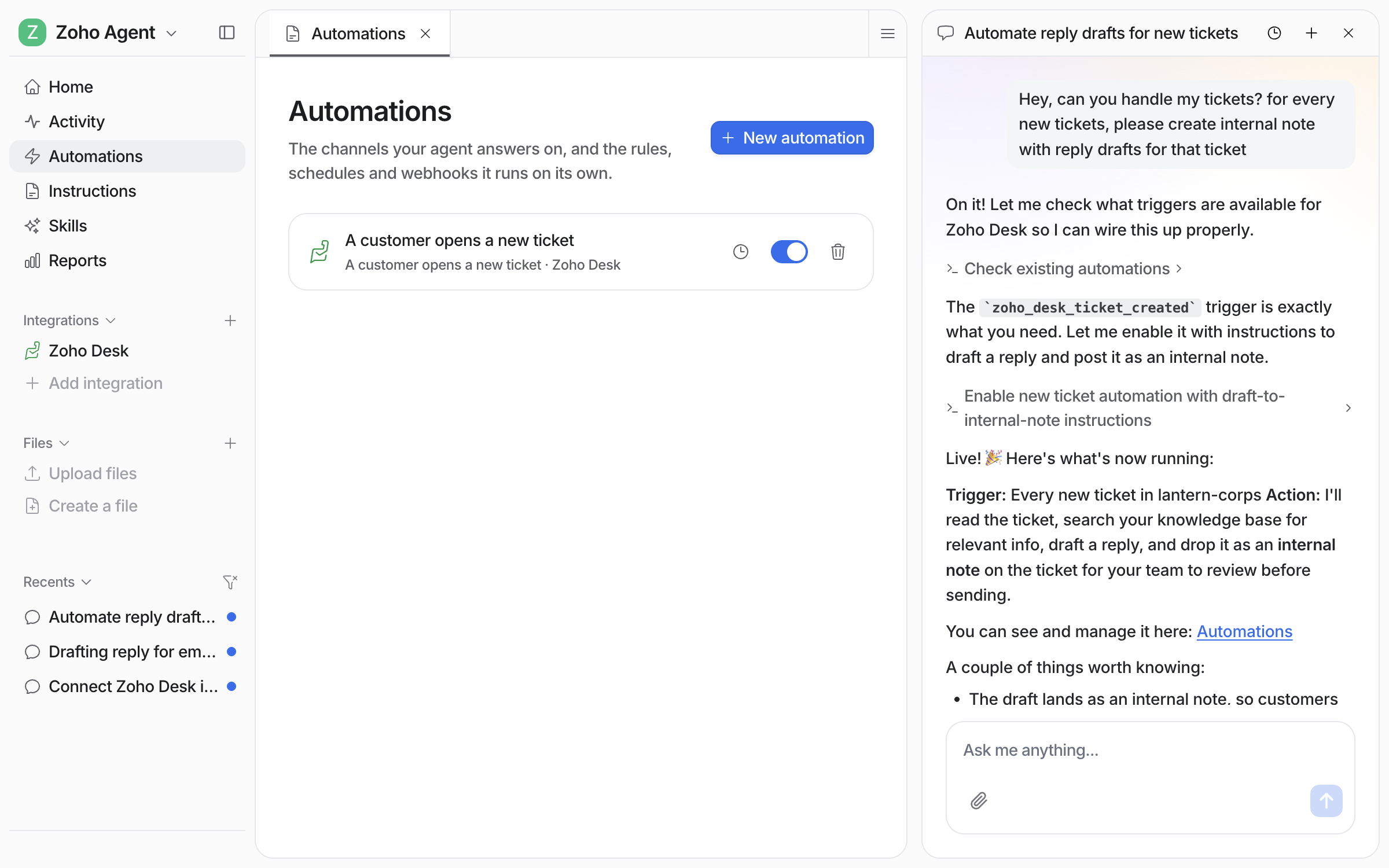
Task: Open Instructions from sidebar
Action: click(127, 191)
